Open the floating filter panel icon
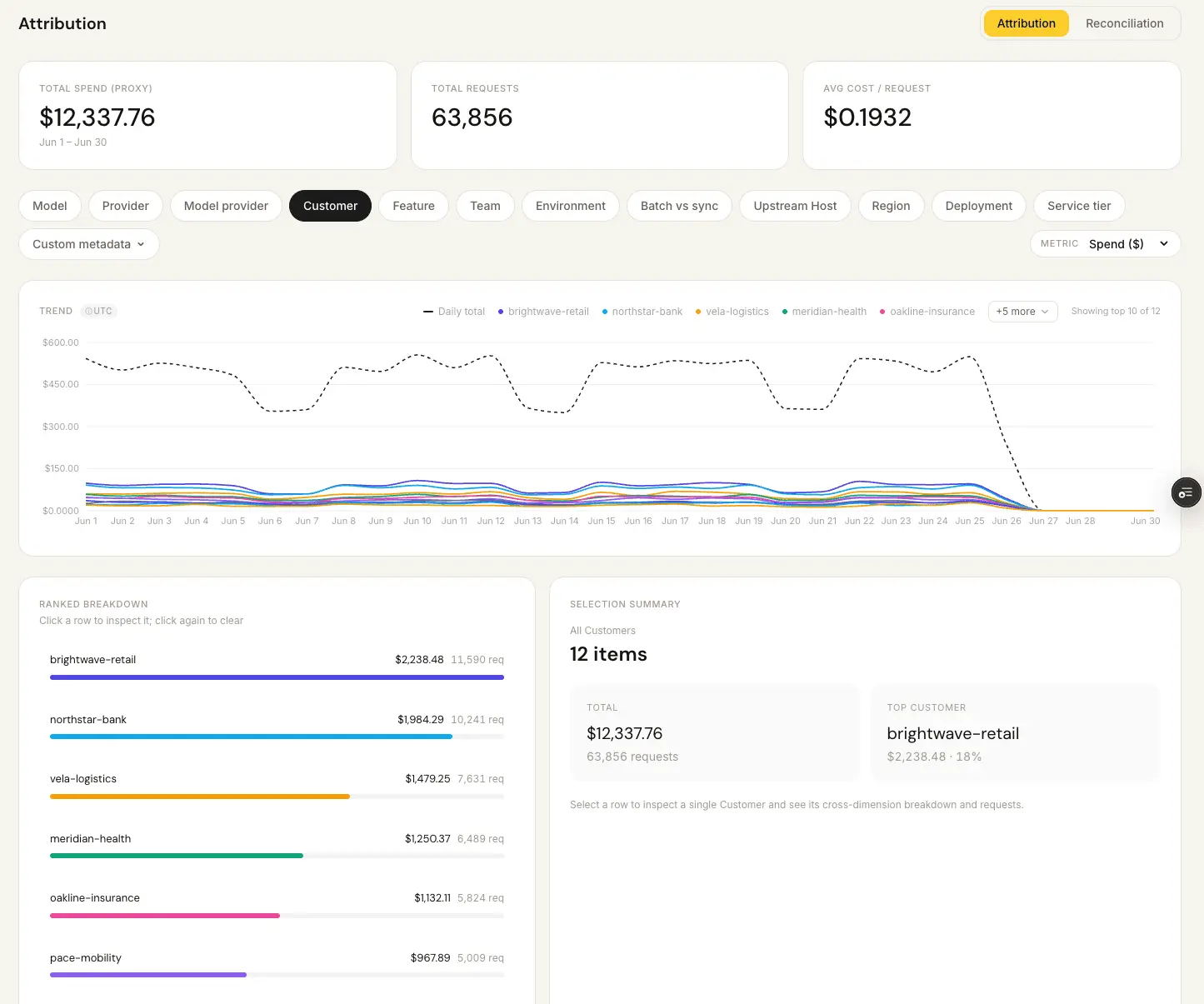1204x1004 pixels. click(x=1186, y=493)
